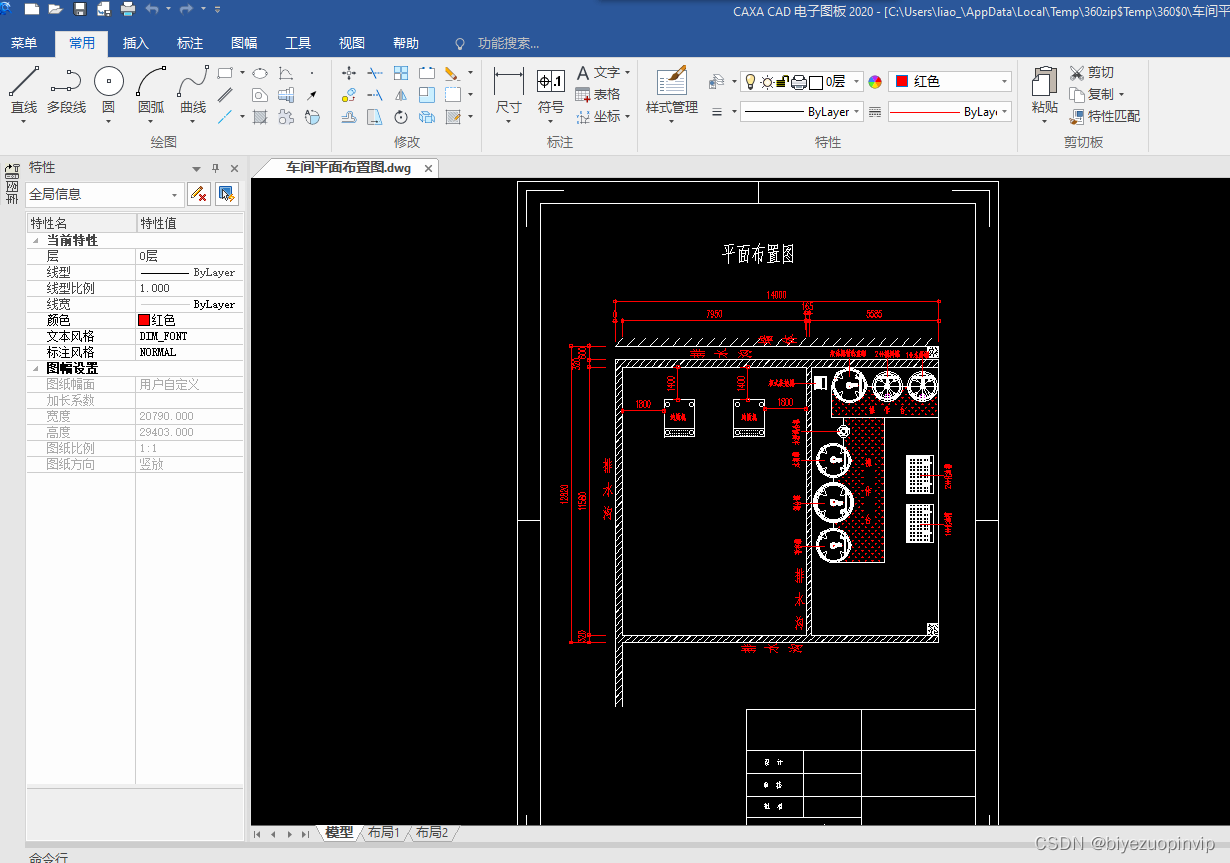Click the move tool with four arrows
The height and width of the screenshot is (863, 1230).
pyautogui.click(x=349, y=73)
